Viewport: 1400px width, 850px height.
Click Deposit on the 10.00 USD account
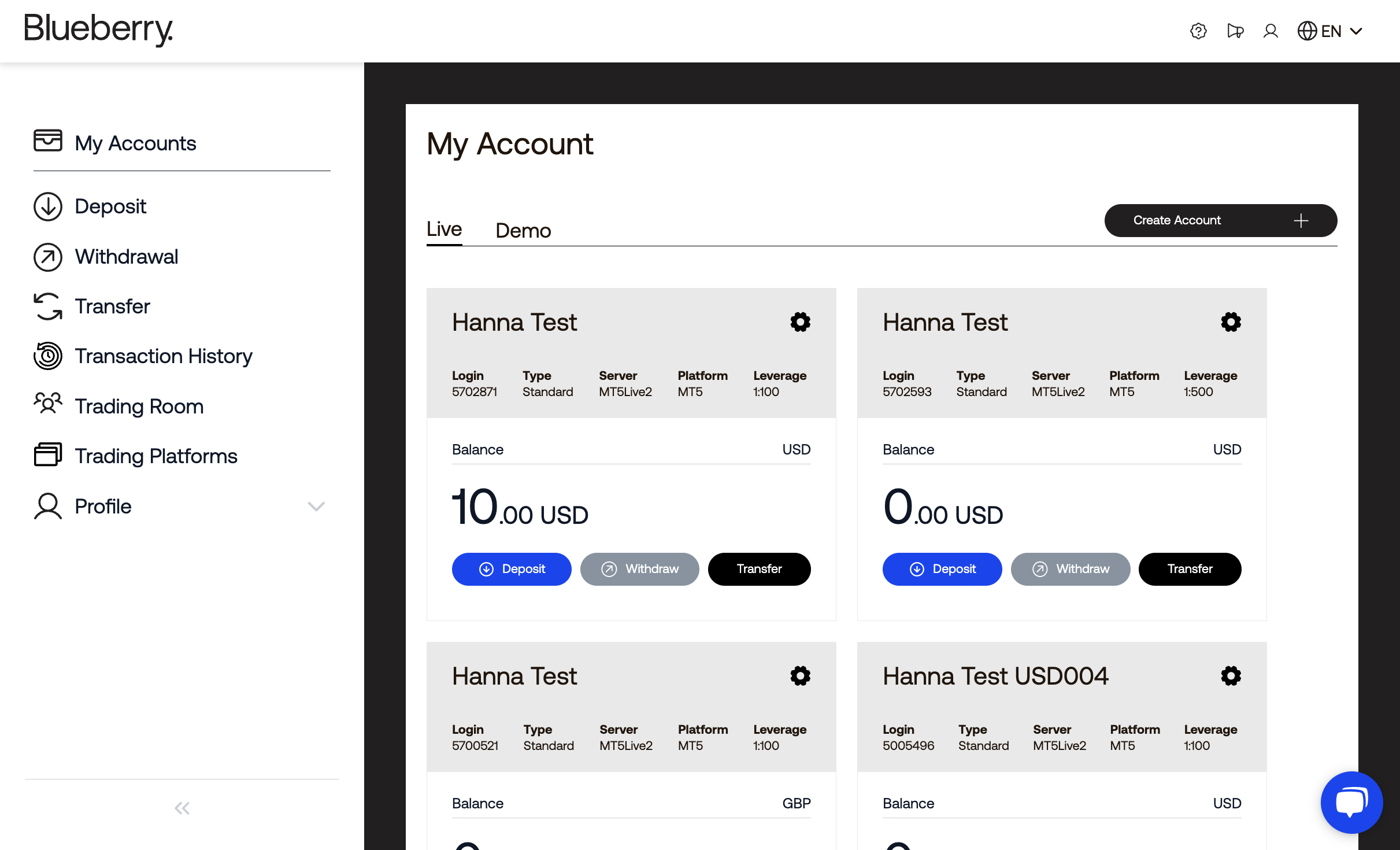coord(512,569)
